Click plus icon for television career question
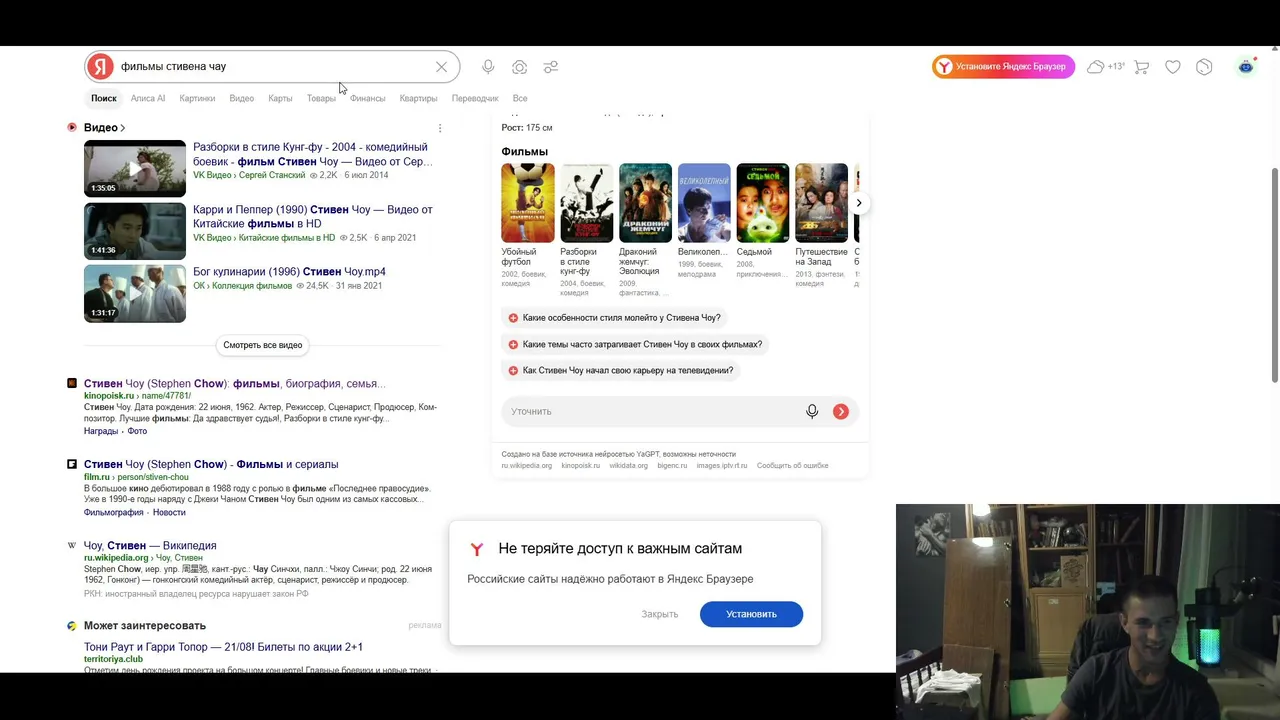Screen dimensions: 1280x720 [513, 370]
